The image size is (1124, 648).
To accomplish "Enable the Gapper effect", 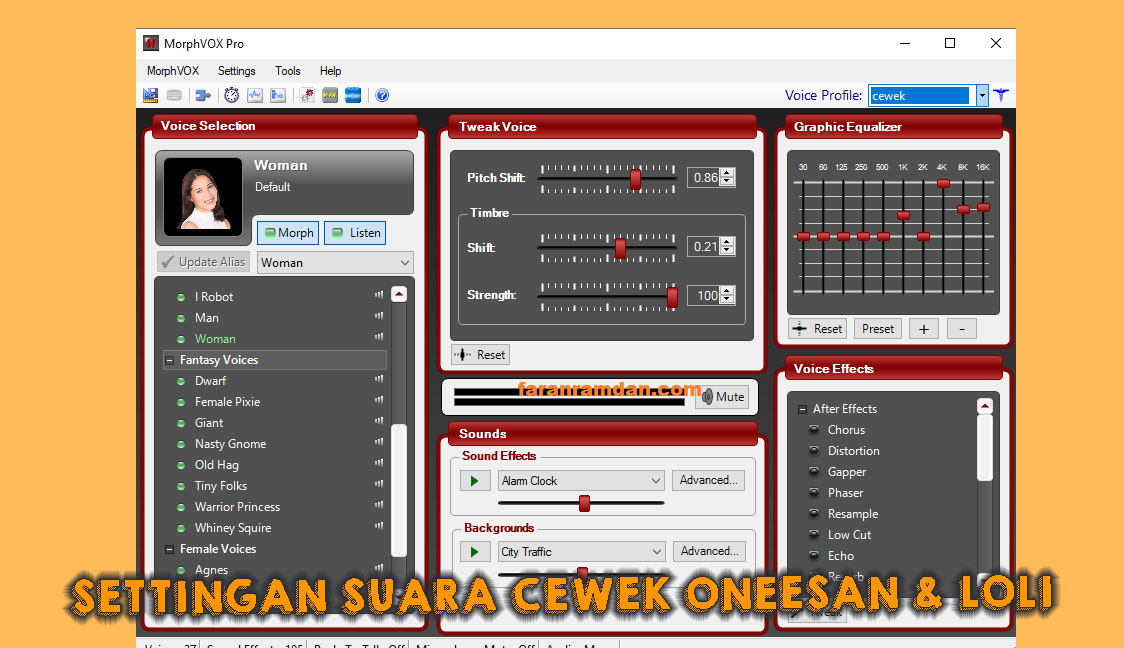I will [814, 472].
